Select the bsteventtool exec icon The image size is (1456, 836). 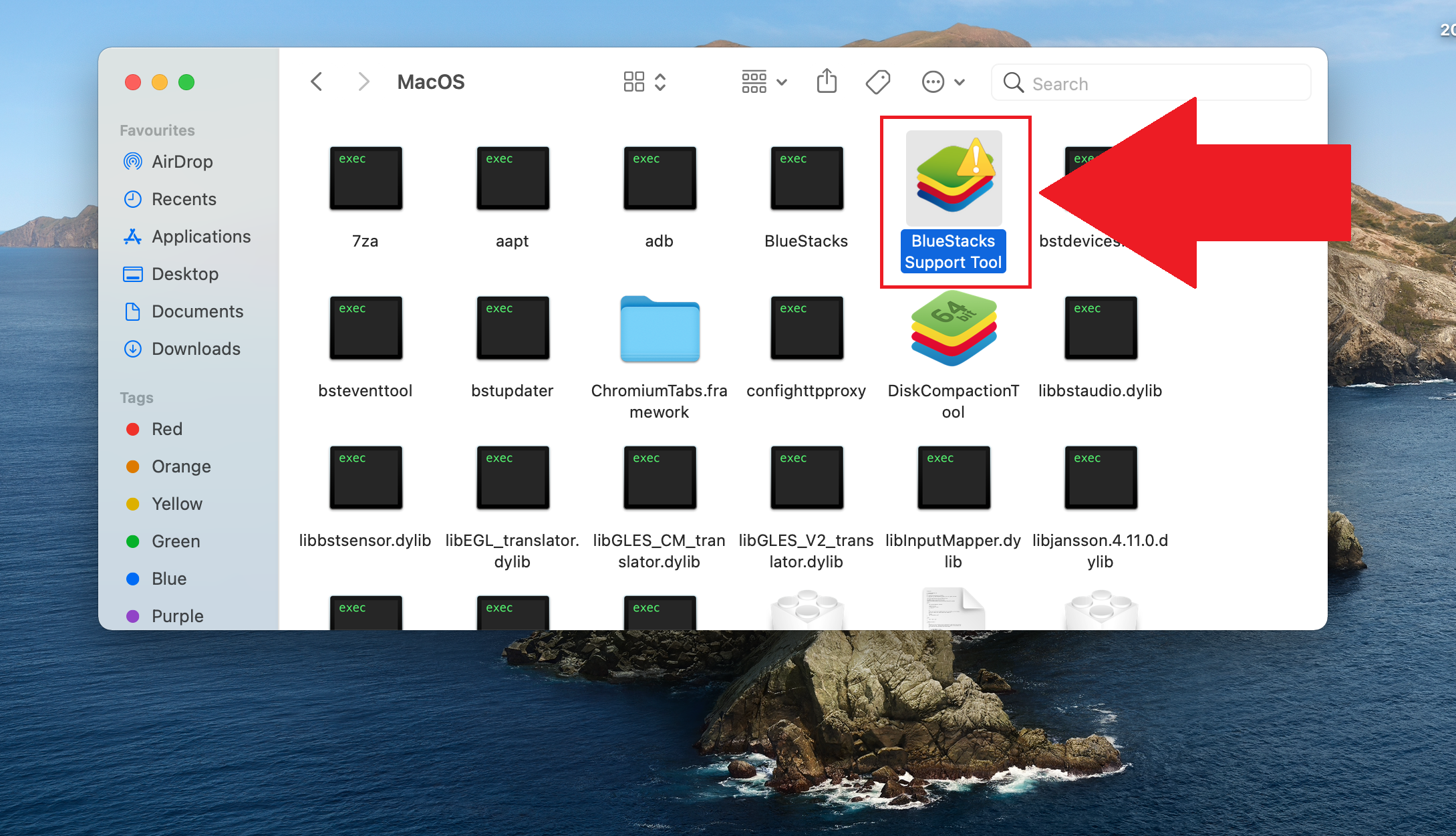pyautogui.click(x=366, y=328)
